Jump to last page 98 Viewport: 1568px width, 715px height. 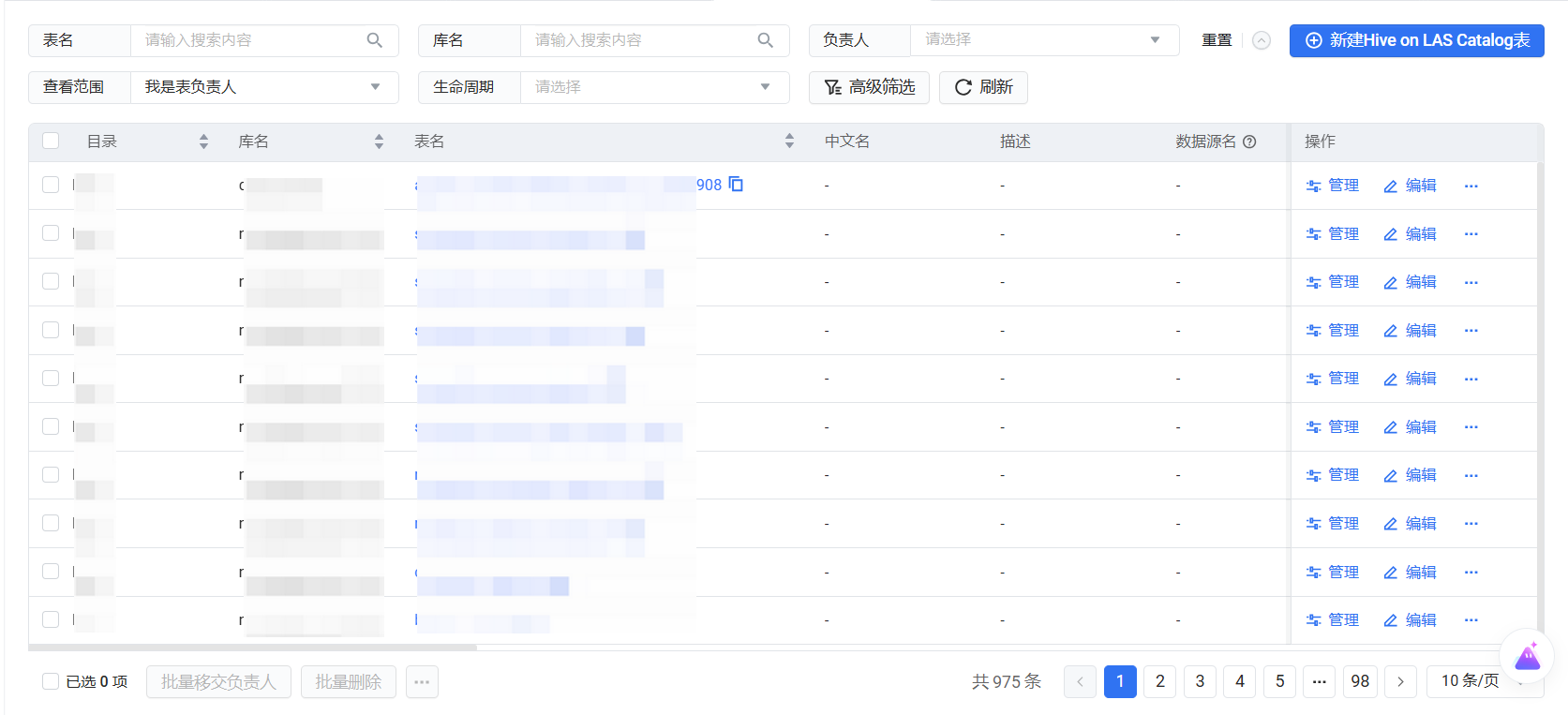1360,681
